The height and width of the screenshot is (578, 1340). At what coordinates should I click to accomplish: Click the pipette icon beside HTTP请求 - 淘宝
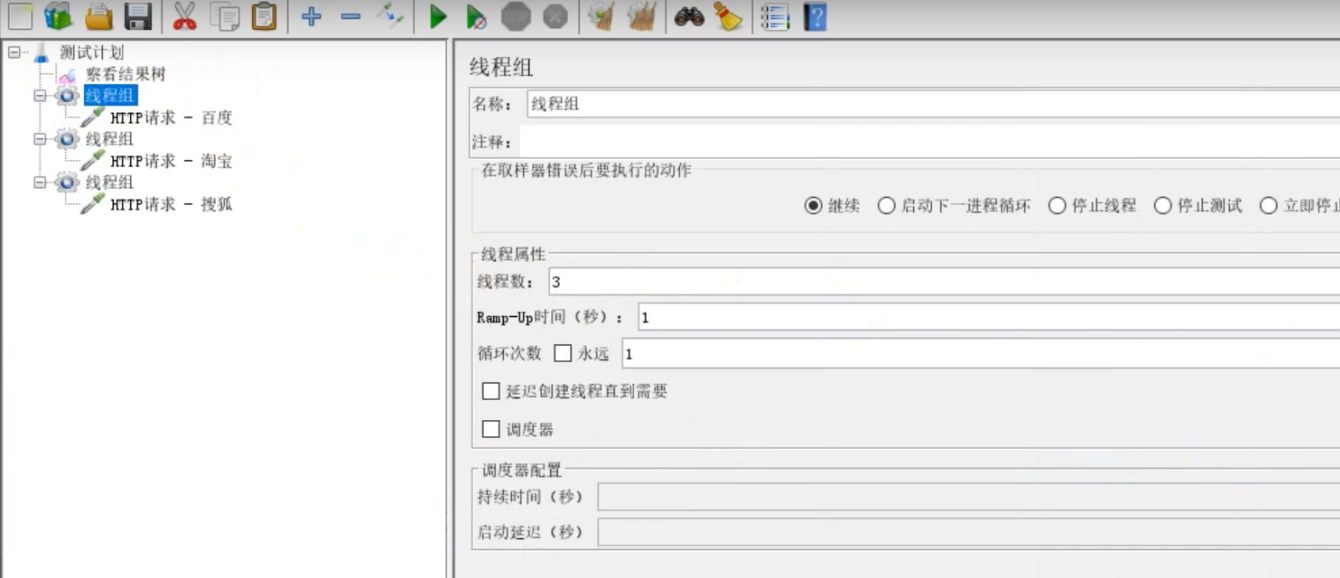click(x=93, y=161)
